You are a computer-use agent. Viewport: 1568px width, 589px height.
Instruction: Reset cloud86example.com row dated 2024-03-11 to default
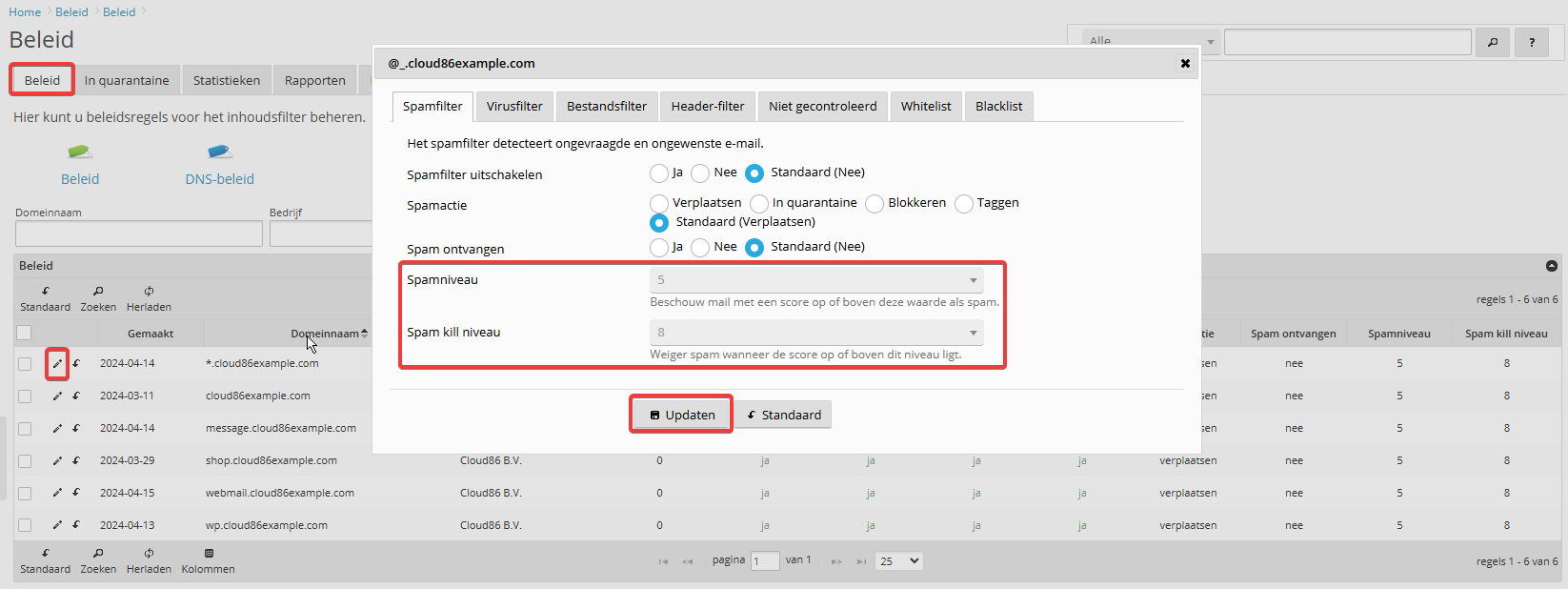76,396
